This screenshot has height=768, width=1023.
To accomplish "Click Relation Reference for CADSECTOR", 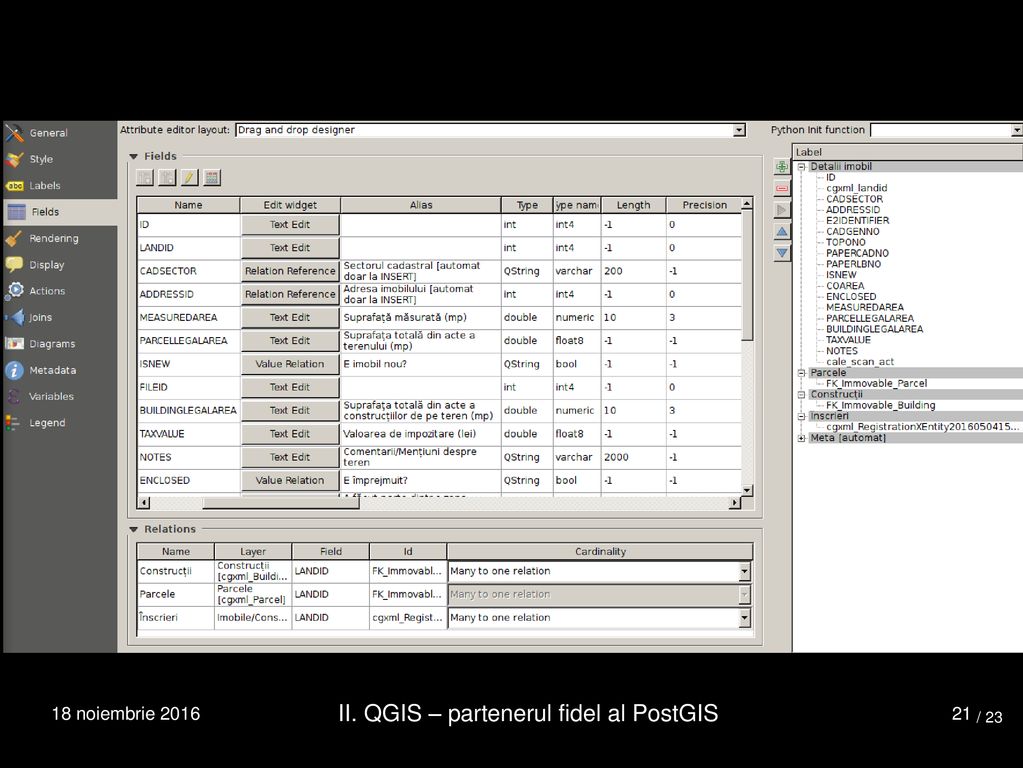I will pos(290,271).
